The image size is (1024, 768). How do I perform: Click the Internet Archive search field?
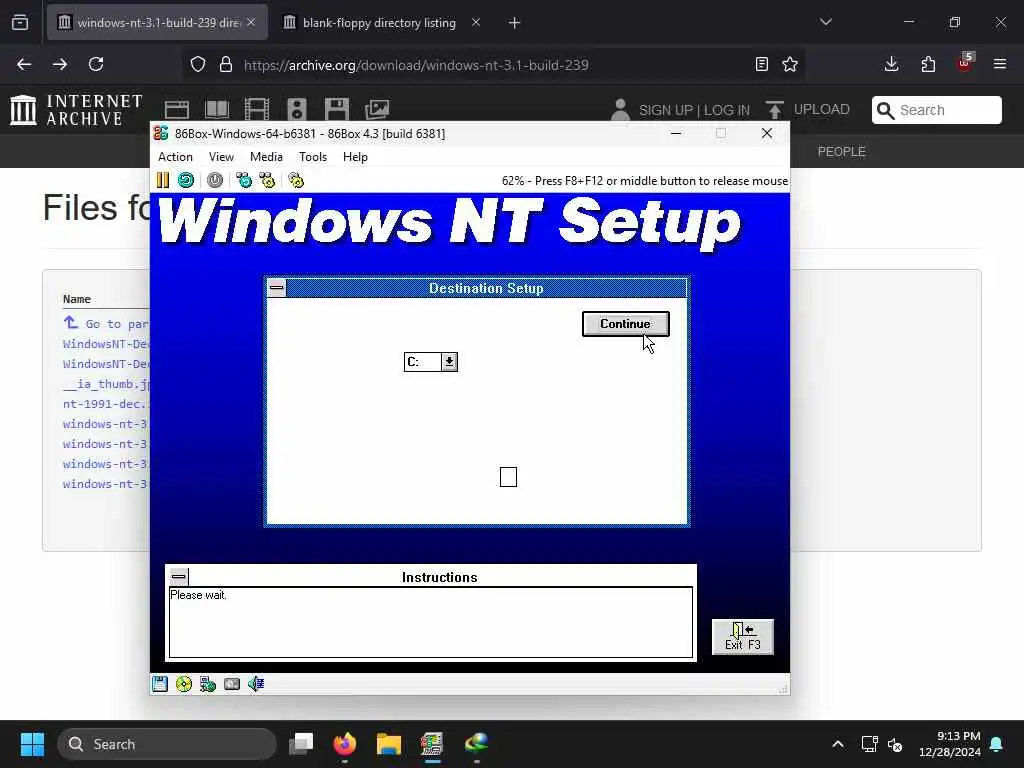937,110
